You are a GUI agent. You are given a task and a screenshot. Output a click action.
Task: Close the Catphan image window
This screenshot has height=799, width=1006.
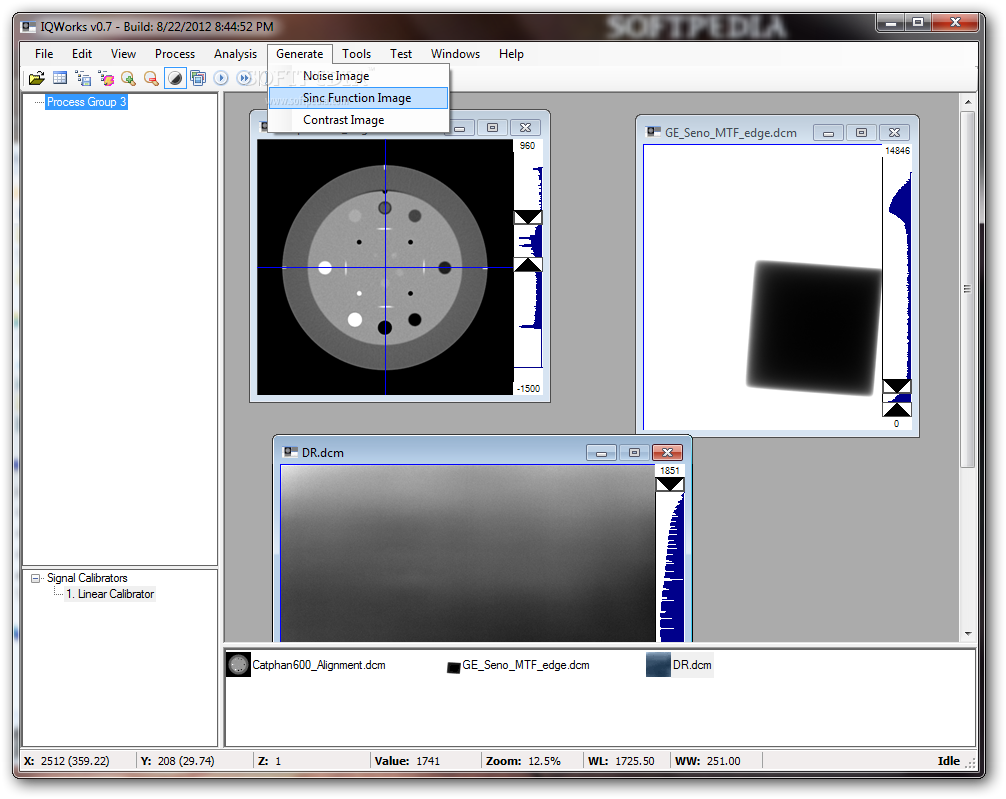(525, 128)
